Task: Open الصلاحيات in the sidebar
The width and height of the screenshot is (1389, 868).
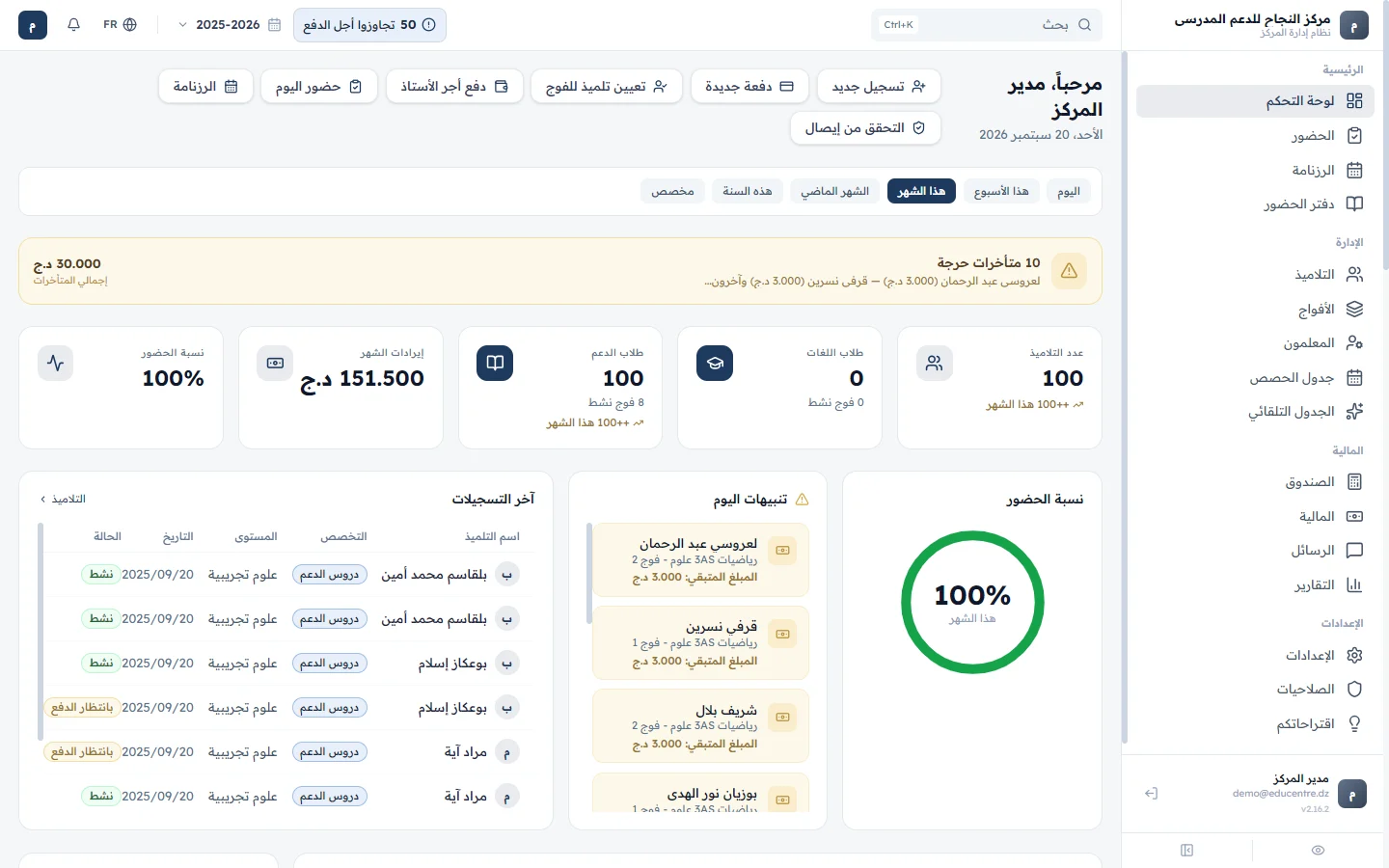Action: click(1255, 690)
